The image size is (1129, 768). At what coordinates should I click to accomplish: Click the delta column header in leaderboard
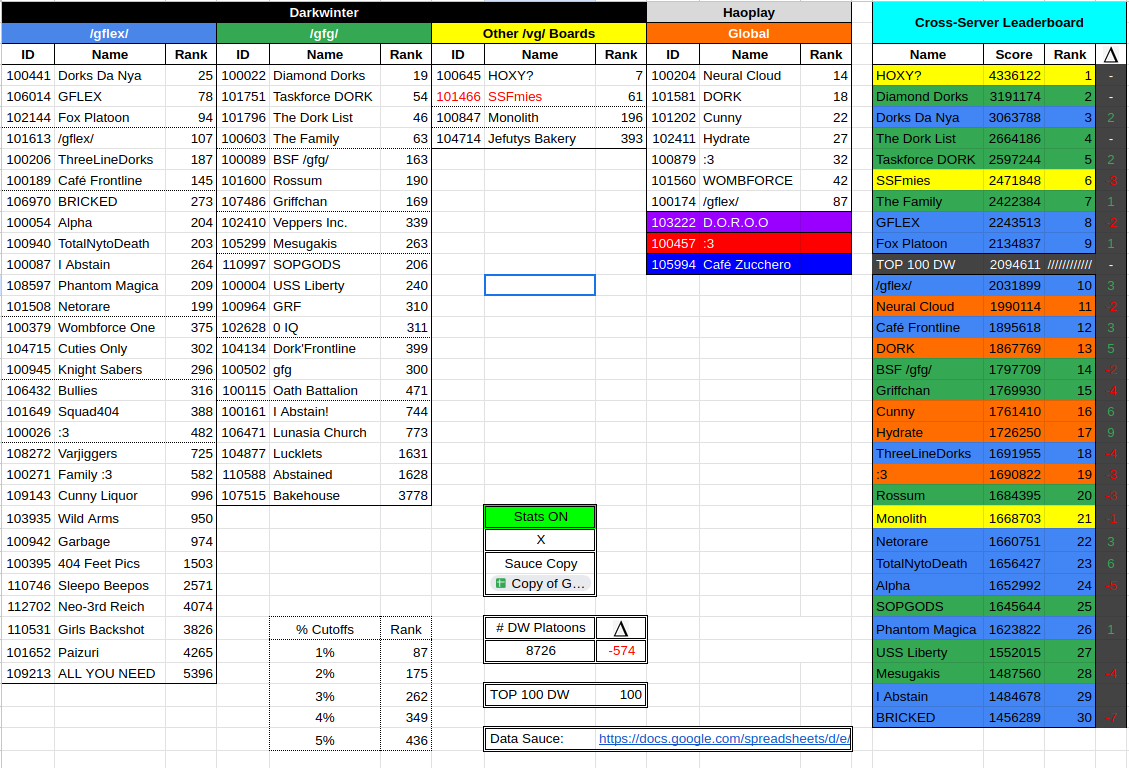tap(1110, 55)
